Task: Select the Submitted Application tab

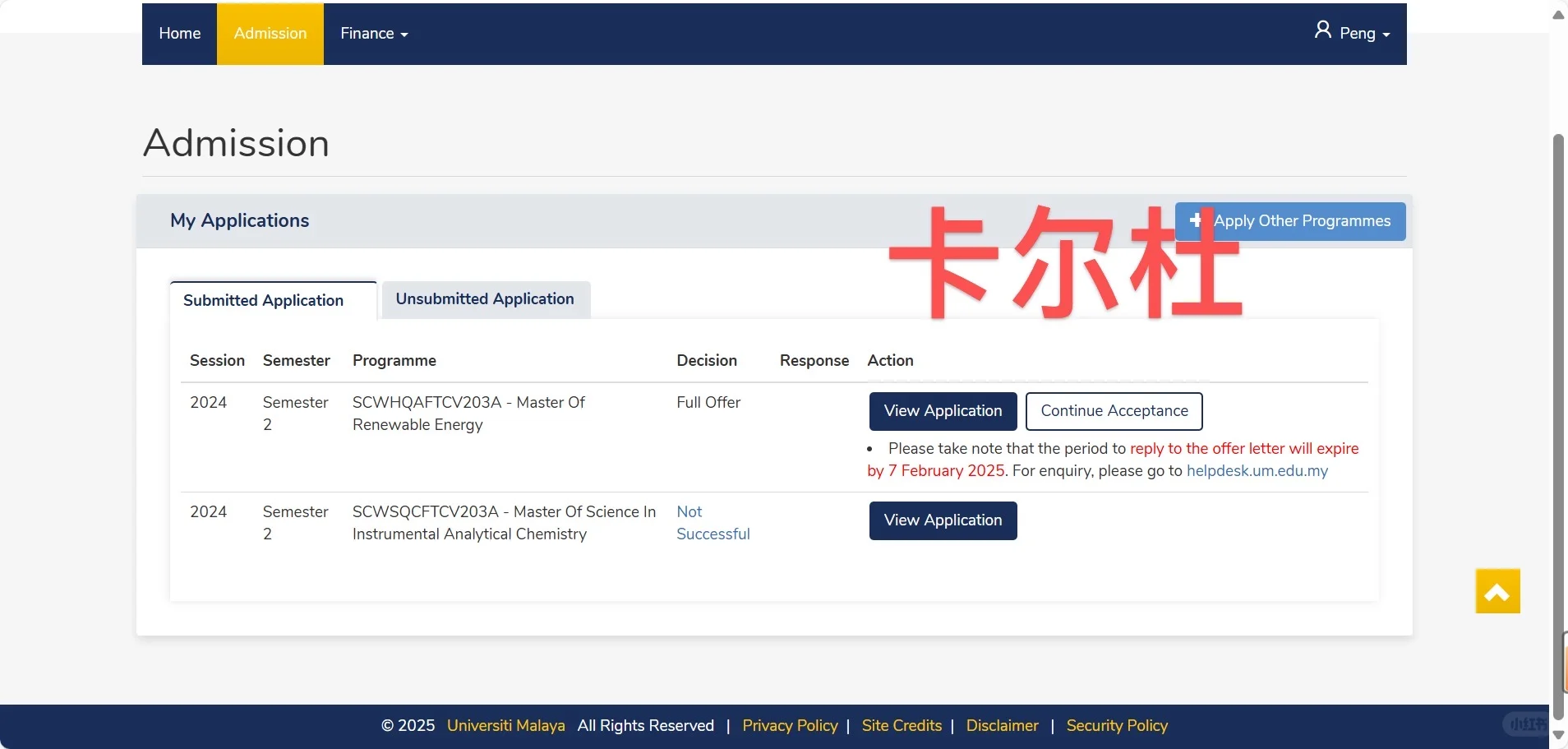Action: coord(263,300)
